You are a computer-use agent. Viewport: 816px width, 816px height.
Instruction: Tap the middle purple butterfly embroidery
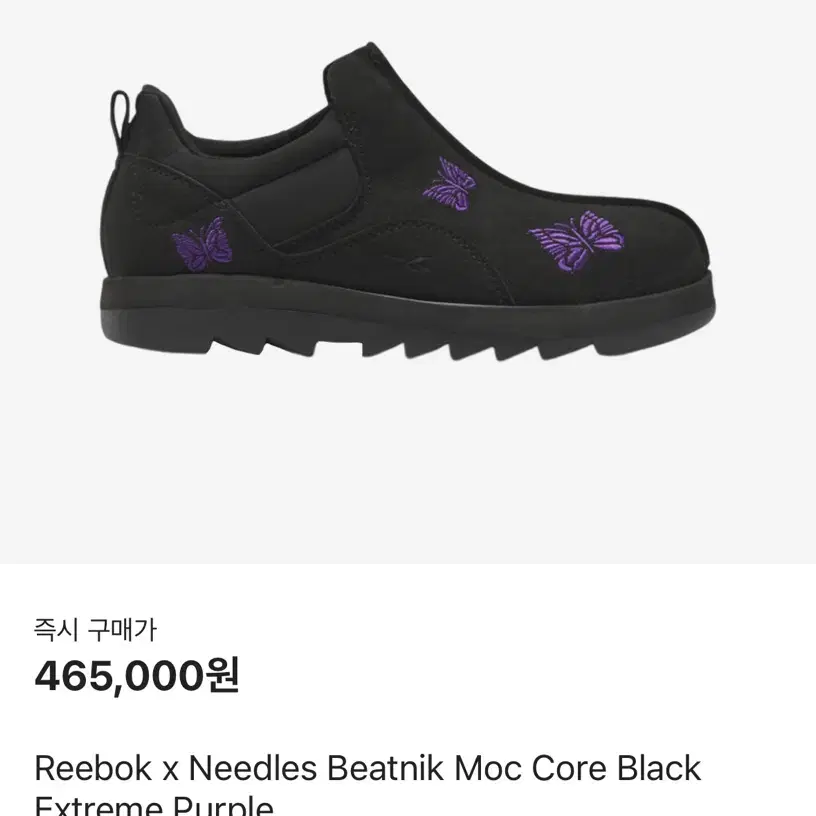click(x=450, y=183)
